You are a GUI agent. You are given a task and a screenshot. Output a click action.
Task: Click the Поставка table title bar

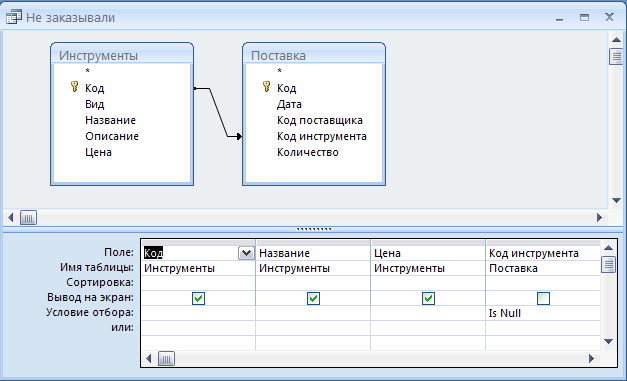pyautogui.click(x=314, y=55)
